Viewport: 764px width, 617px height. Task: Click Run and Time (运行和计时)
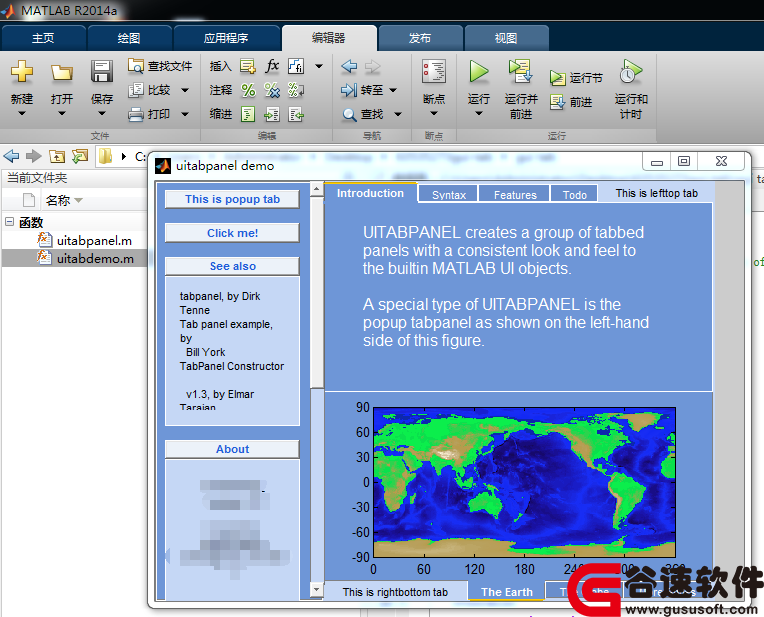(x=631, y=89)
